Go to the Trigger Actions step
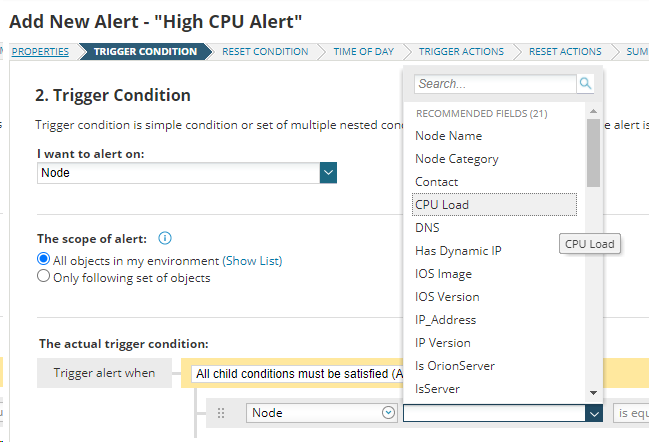 click(x=460, y=51)
